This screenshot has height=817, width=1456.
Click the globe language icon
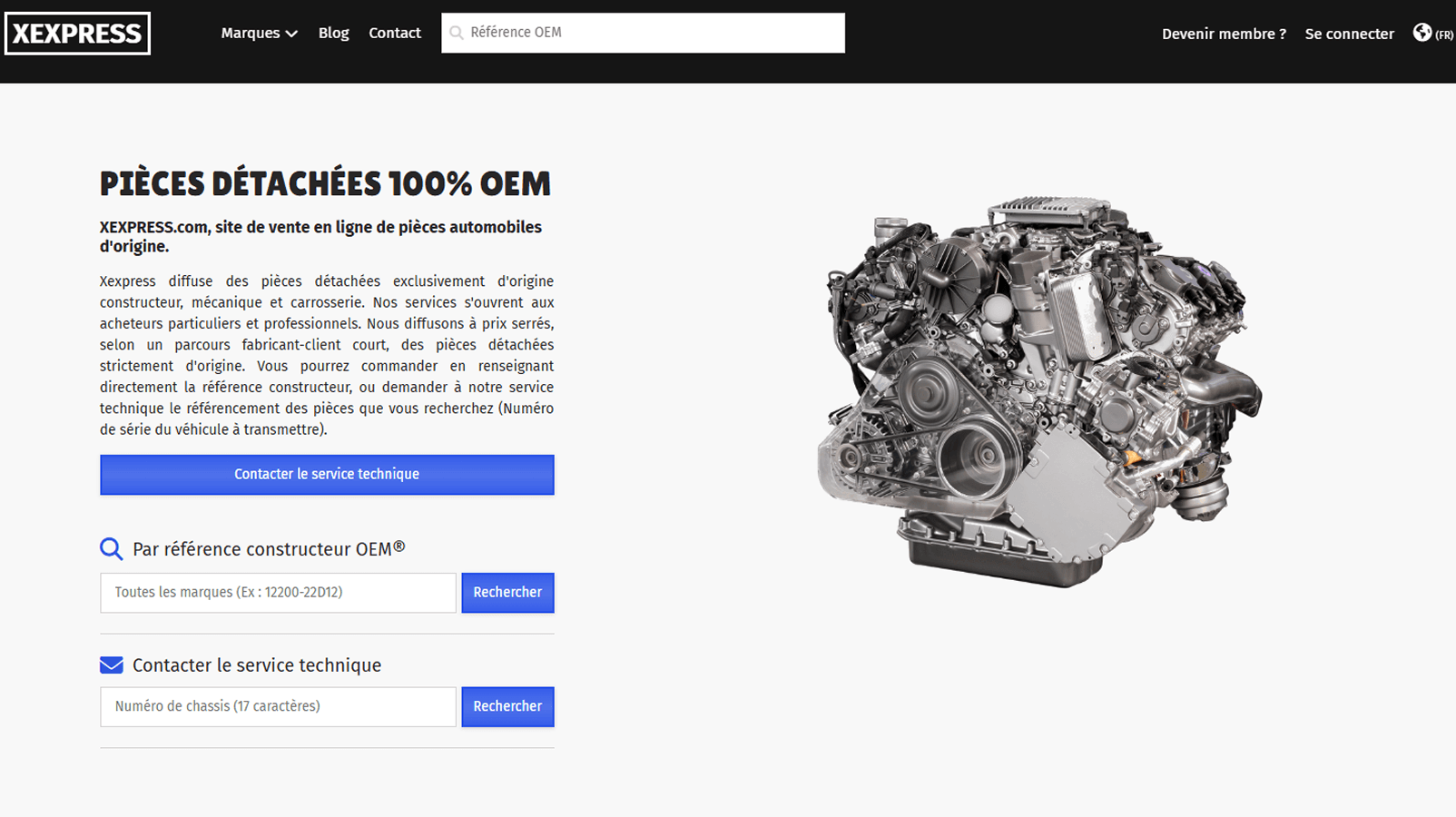click(1422, 33)
